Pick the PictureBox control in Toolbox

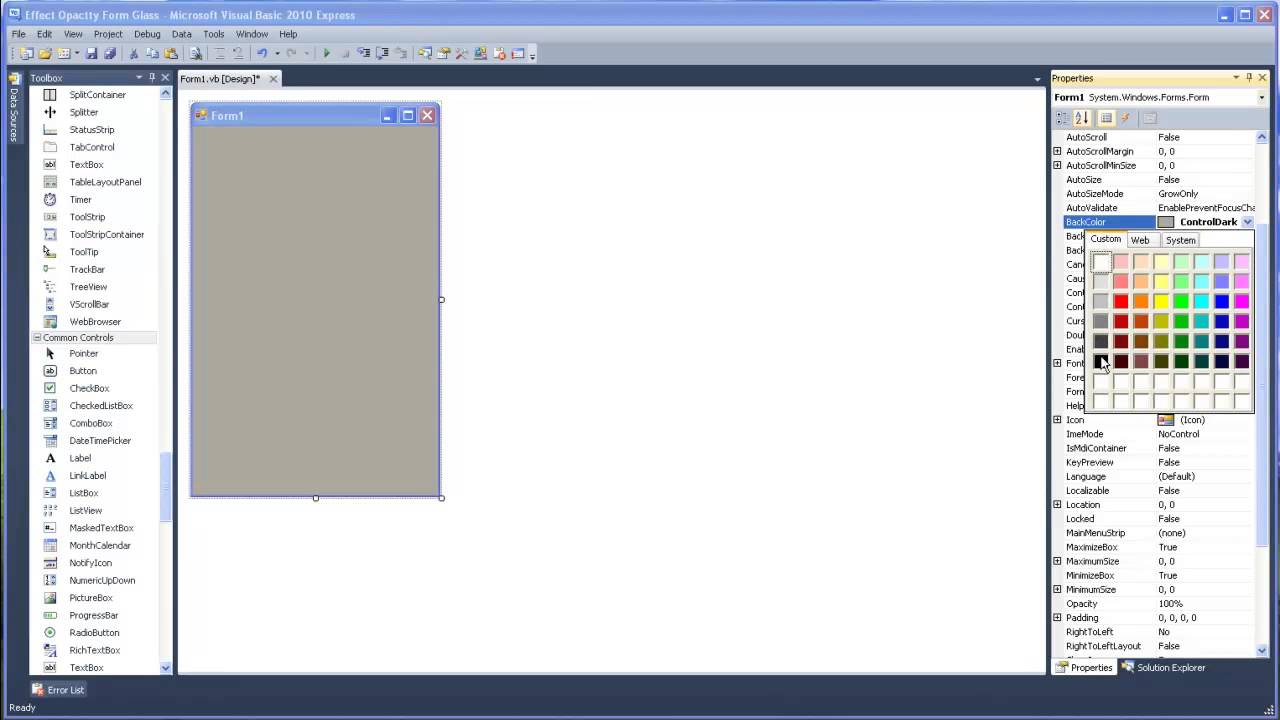(91, 598)
